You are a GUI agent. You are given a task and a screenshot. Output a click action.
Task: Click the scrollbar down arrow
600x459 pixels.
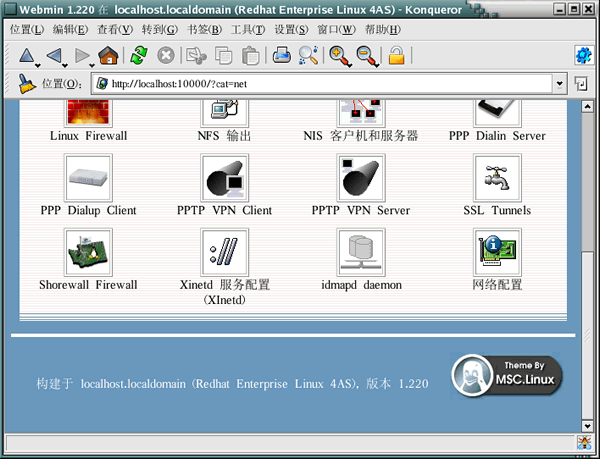587,426
